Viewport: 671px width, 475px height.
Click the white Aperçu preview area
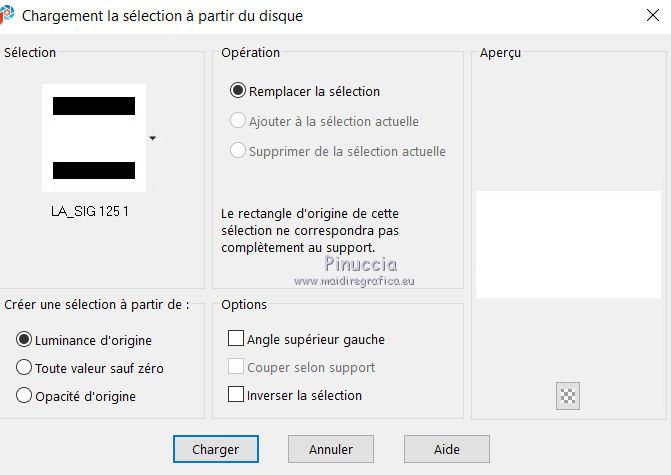click(568, 244)
